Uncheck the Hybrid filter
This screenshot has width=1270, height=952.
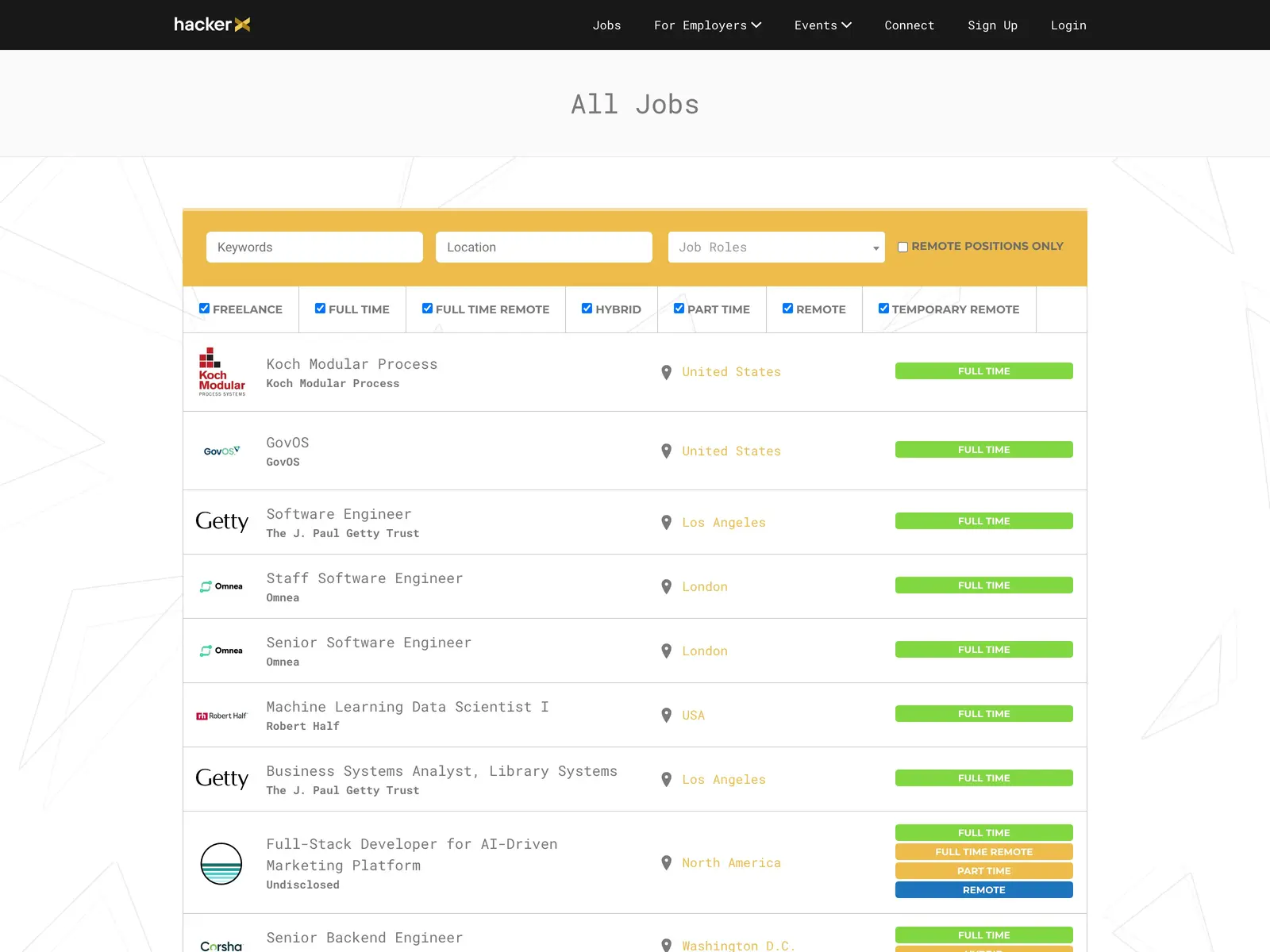(587, 309)
